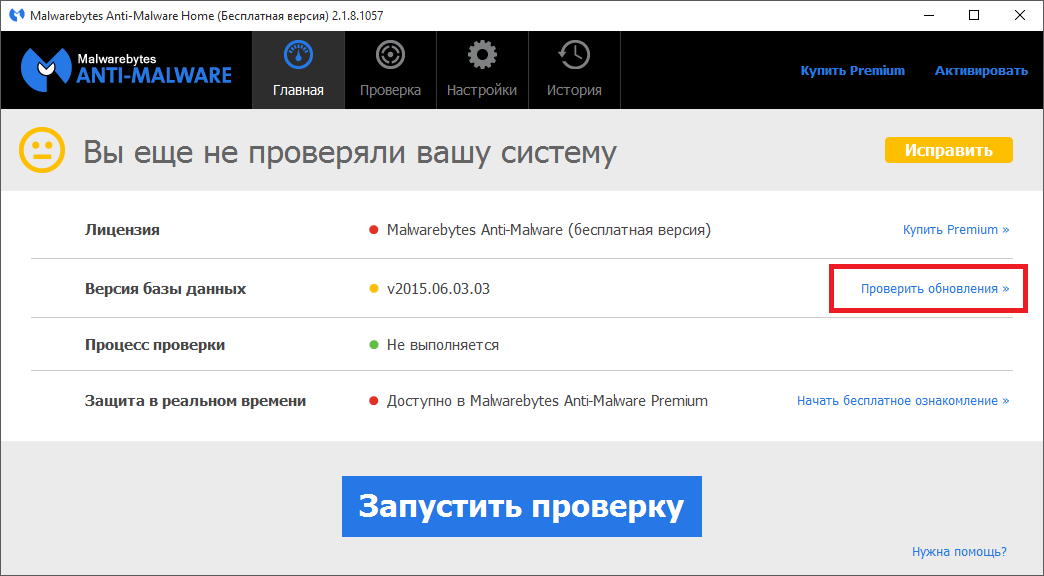Screen dimensions: 1044x576
Task: Switch to the Проверка scan tab
Action: pyautogui.click(x=390, y=70)
